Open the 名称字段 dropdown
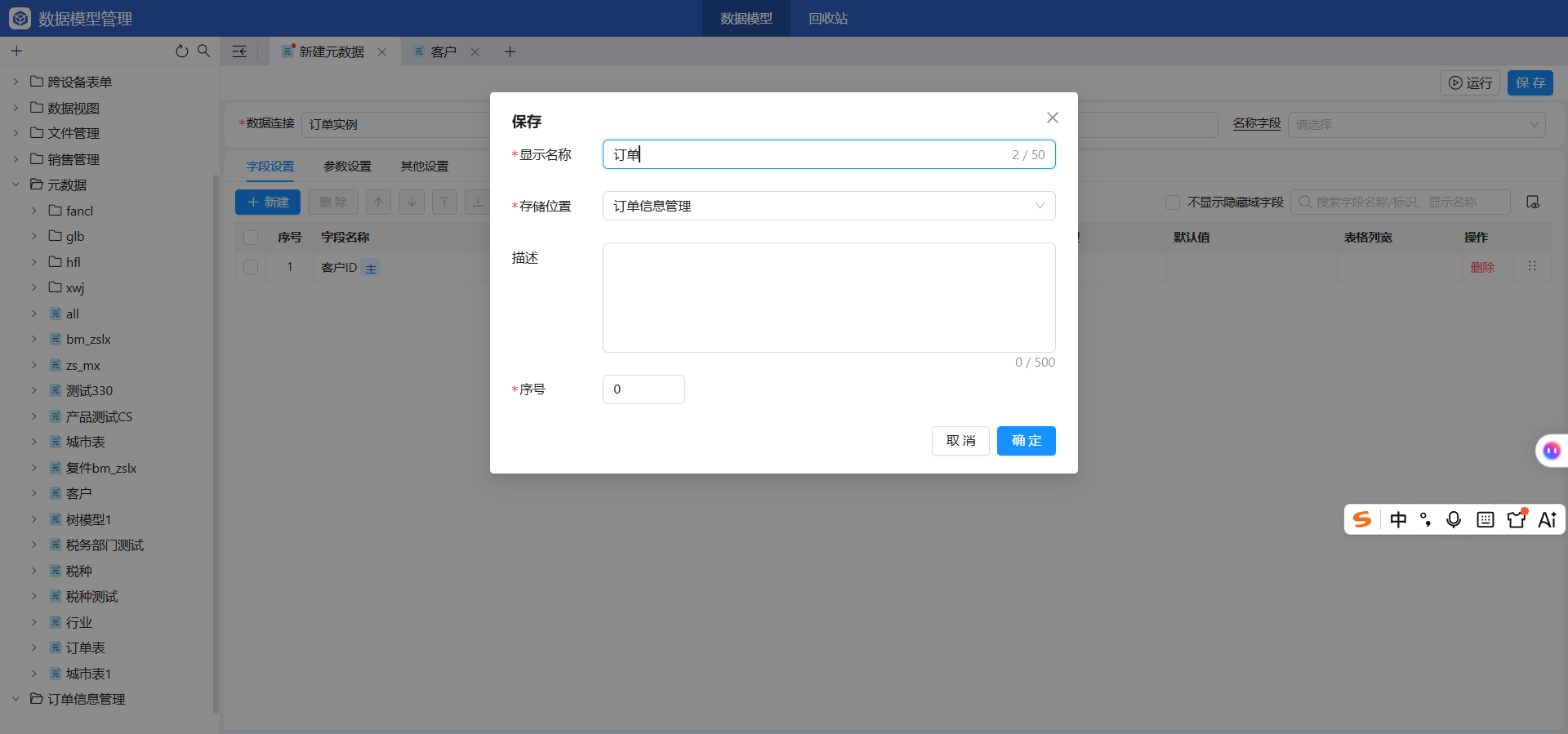The height and width of the screenshot is (734, 1568). tap(1417, 124)
